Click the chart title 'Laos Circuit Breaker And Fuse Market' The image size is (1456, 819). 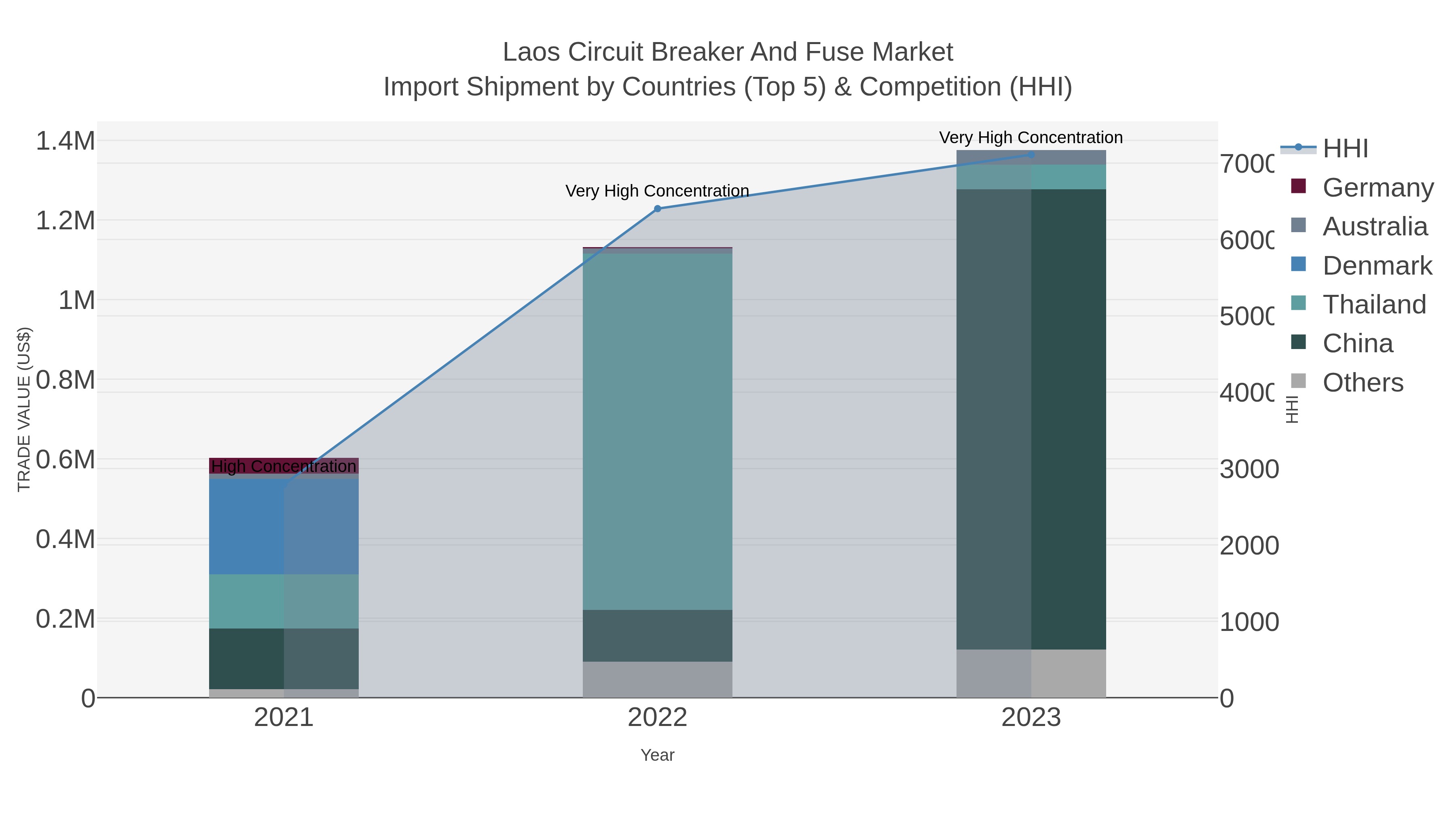[728, 52]
